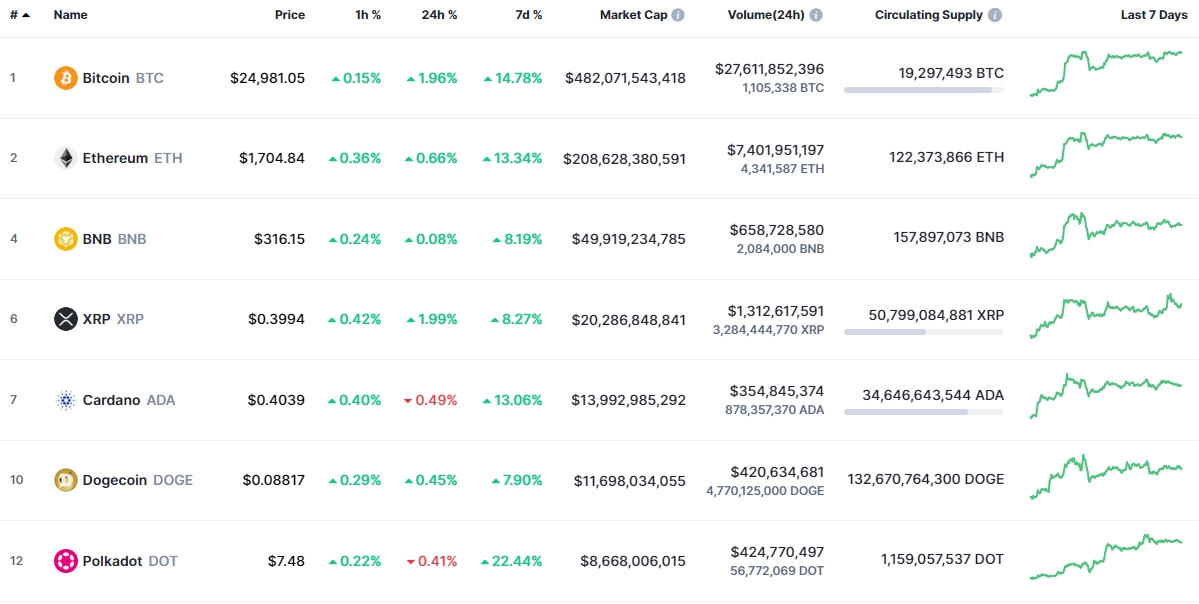
Task: Click Dogecoin supply 132,670,764,300 DOGE
Action: pyautogui.click(x=926, y=480)
